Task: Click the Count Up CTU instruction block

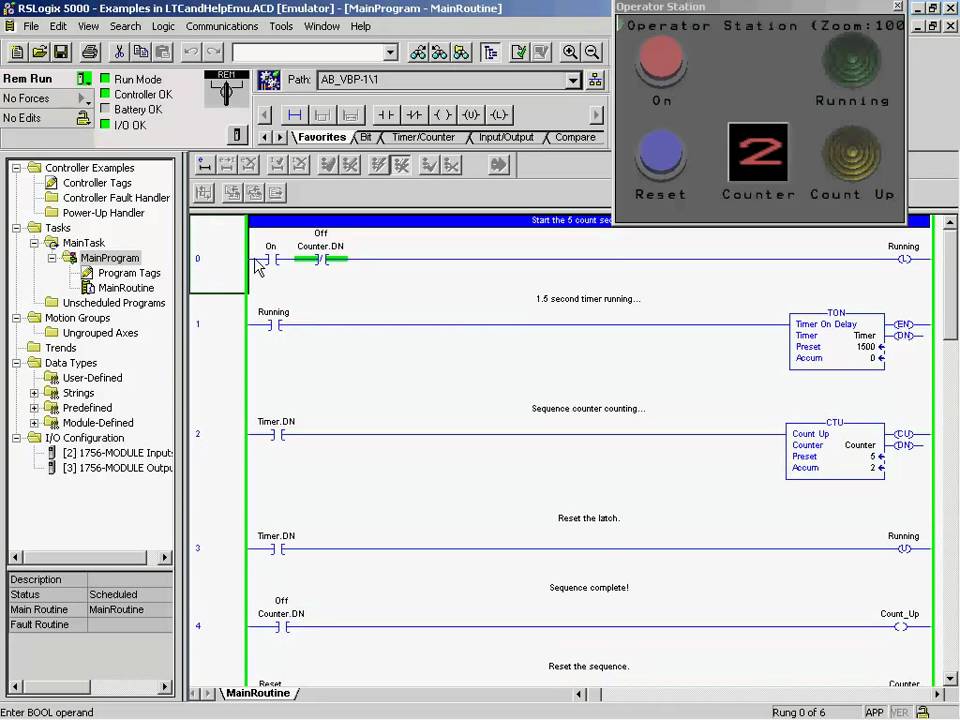Action: (x=835, y=451)
